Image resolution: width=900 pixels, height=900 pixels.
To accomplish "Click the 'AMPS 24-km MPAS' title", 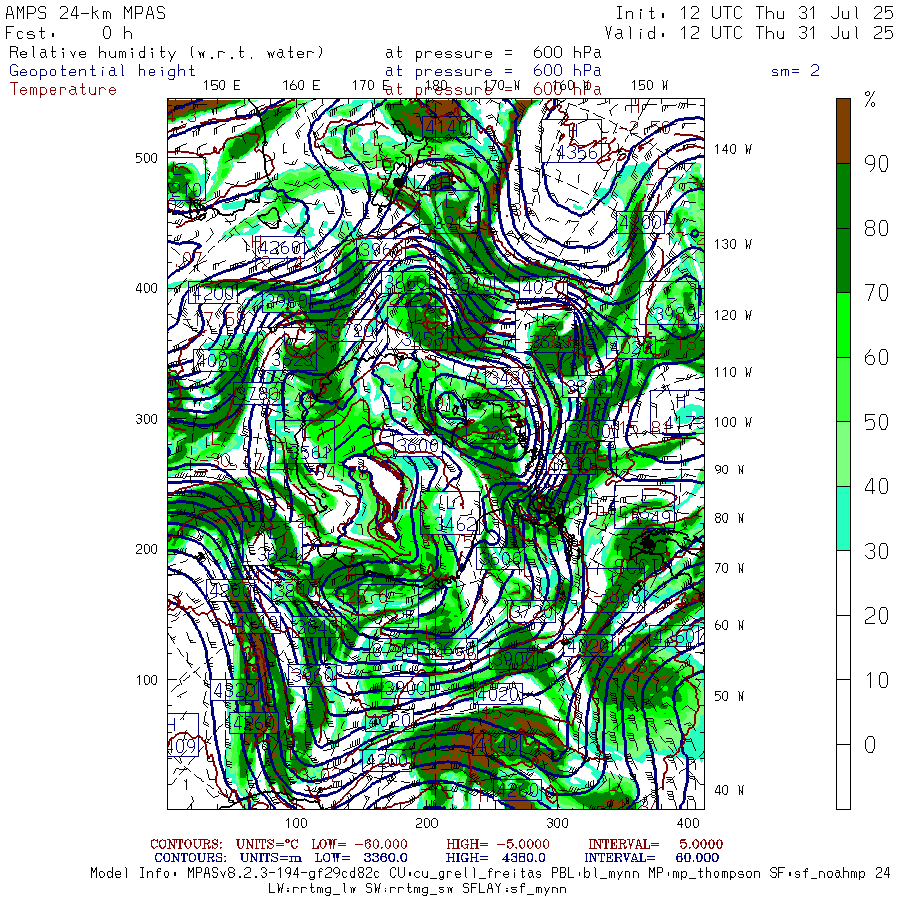I will click(x=86, y=13).
